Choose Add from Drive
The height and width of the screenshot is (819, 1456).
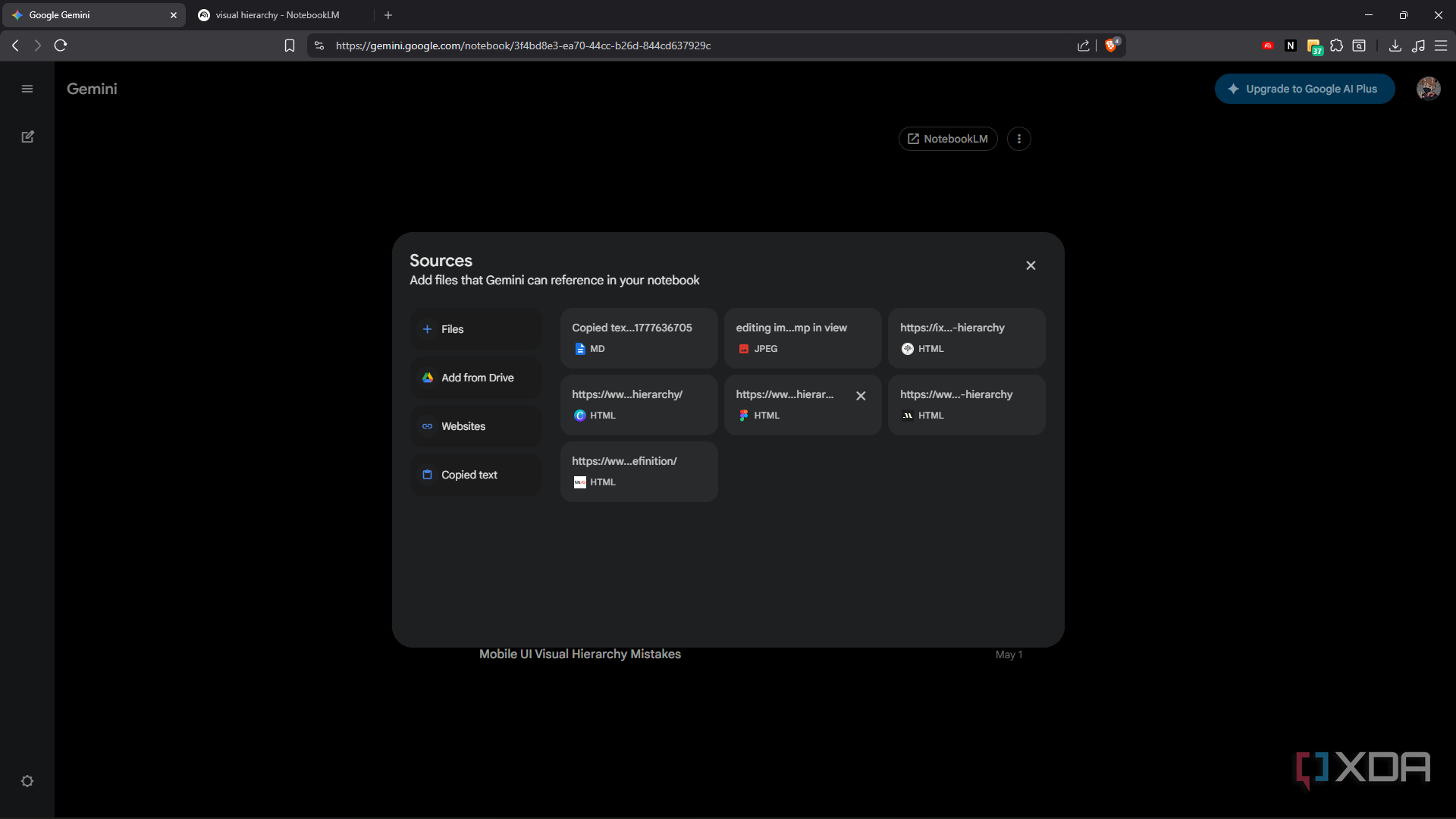click(476, 378)
